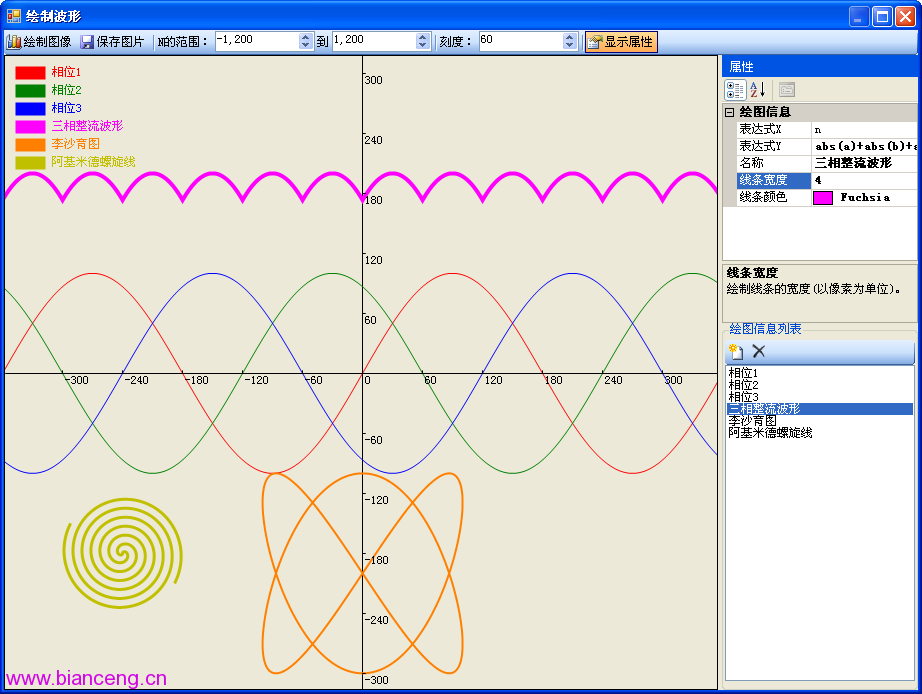Toggle the 显示属性 show properties button
This screenshot has height=694, width=922.
(621, 42)
